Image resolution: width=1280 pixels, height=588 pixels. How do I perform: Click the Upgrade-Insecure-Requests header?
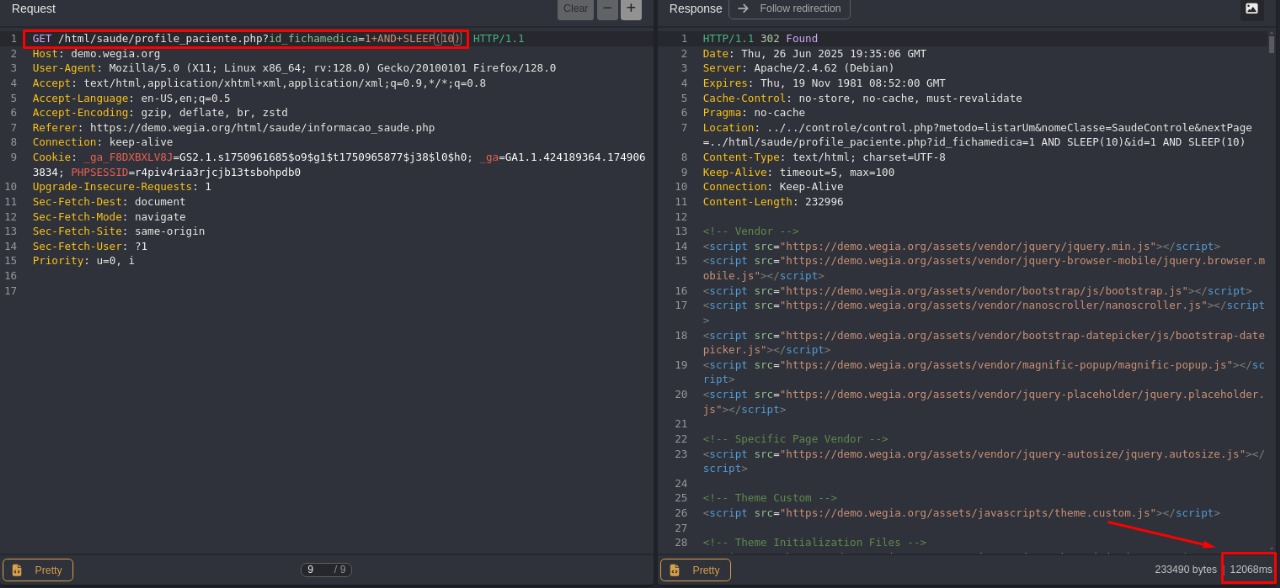click(x=122, y=187)
